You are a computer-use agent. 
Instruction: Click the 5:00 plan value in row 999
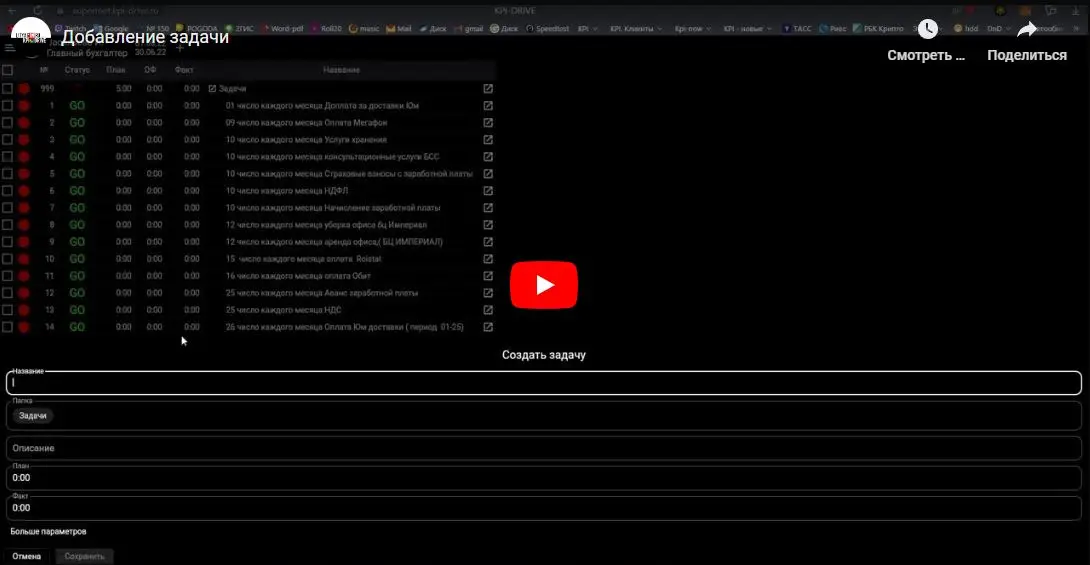[124, 89]
